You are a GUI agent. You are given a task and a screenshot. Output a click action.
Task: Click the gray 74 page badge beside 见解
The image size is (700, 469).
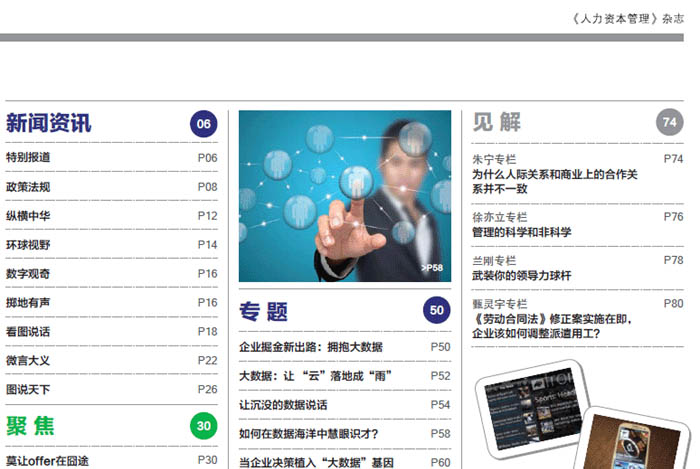670,122
